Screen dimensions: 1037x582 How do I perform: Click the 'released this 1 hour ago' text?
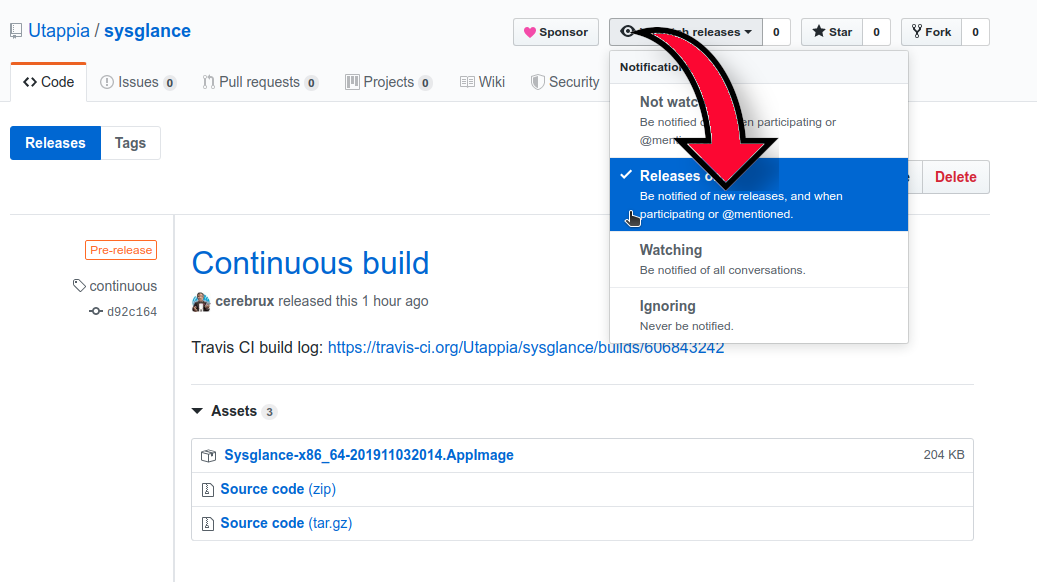[x=353, y=301]
